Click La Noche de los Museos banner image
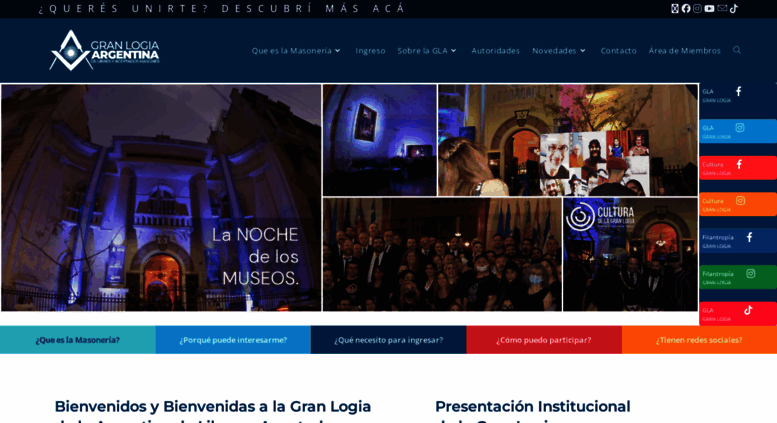The height and width of the screenshot is (423, 777). pos(161,198)
